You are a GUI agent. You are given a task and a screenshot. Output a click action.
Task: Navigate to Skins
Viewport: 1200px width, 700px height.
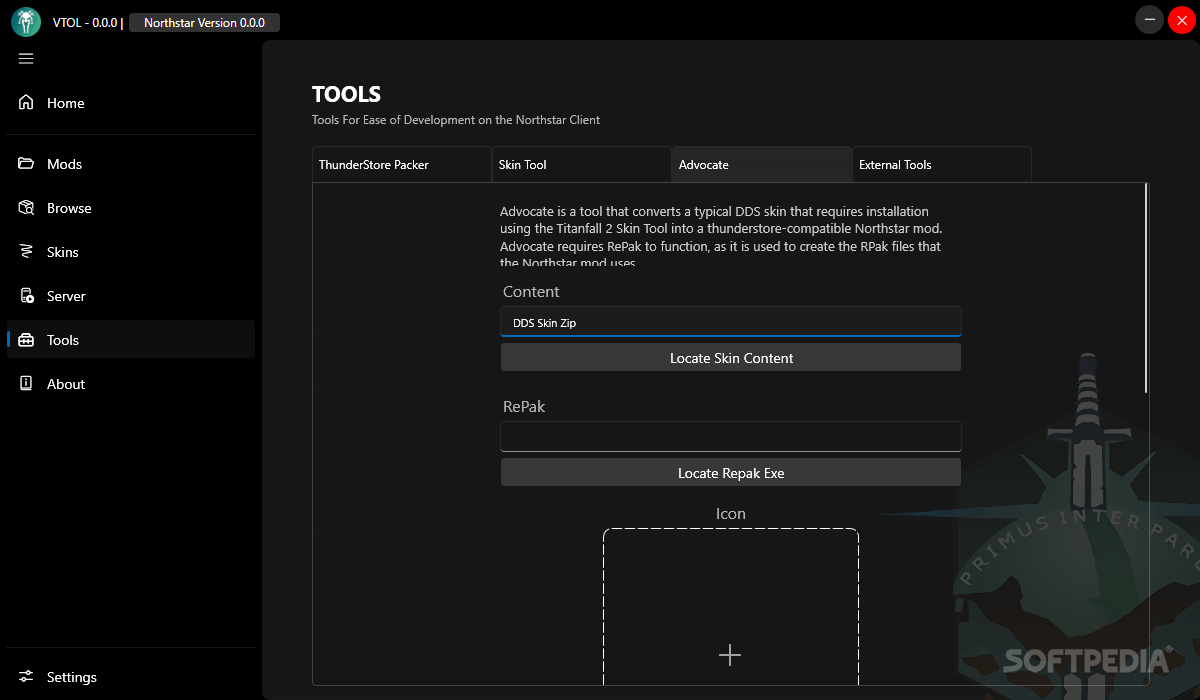click(131, 252)
